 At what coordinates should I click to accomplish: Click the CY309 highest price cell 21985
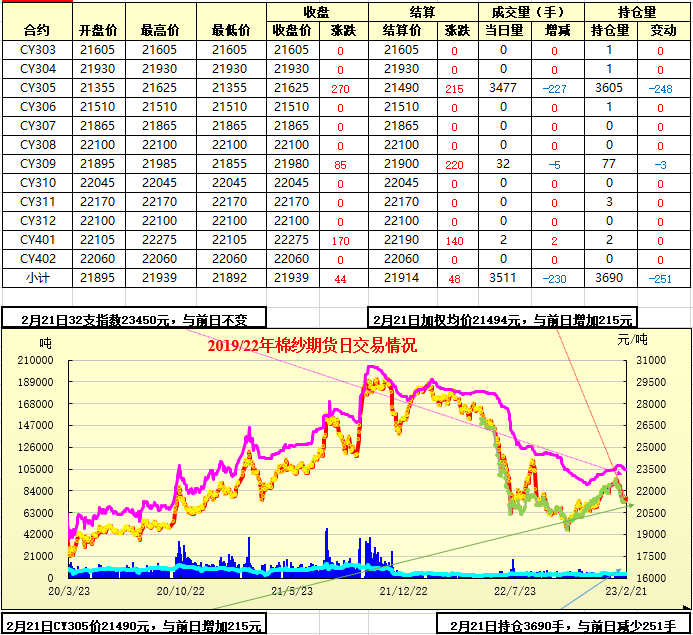coord(160,164)
